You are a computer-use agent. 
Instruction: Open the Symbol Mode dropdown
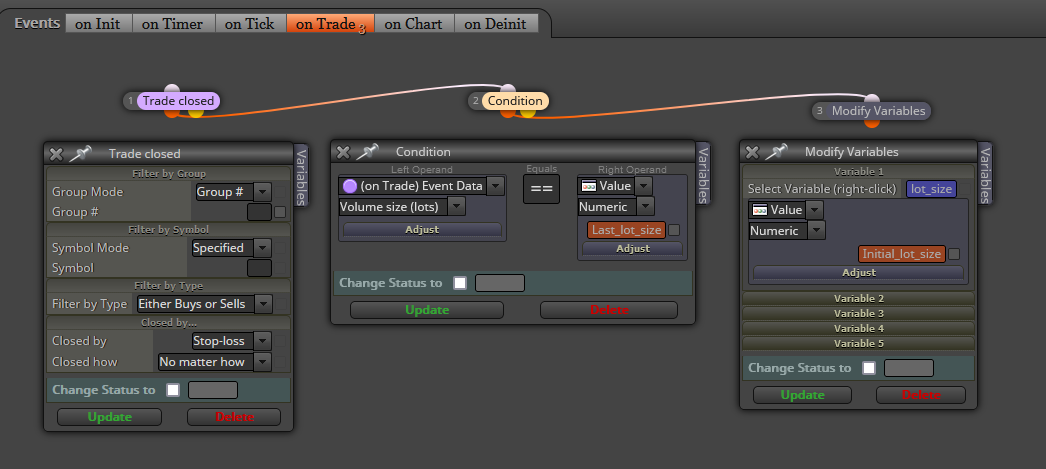coord(231,248)
